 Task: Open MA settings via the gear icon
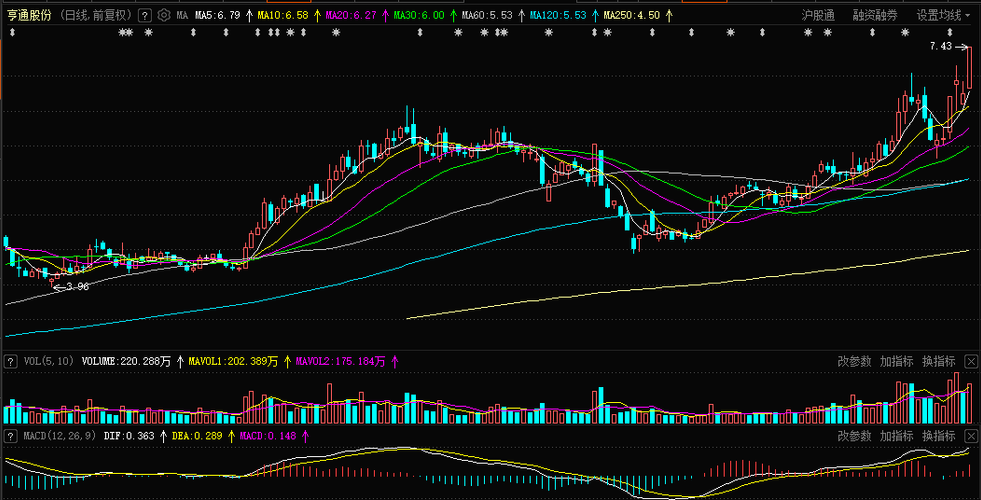[164, 15]
